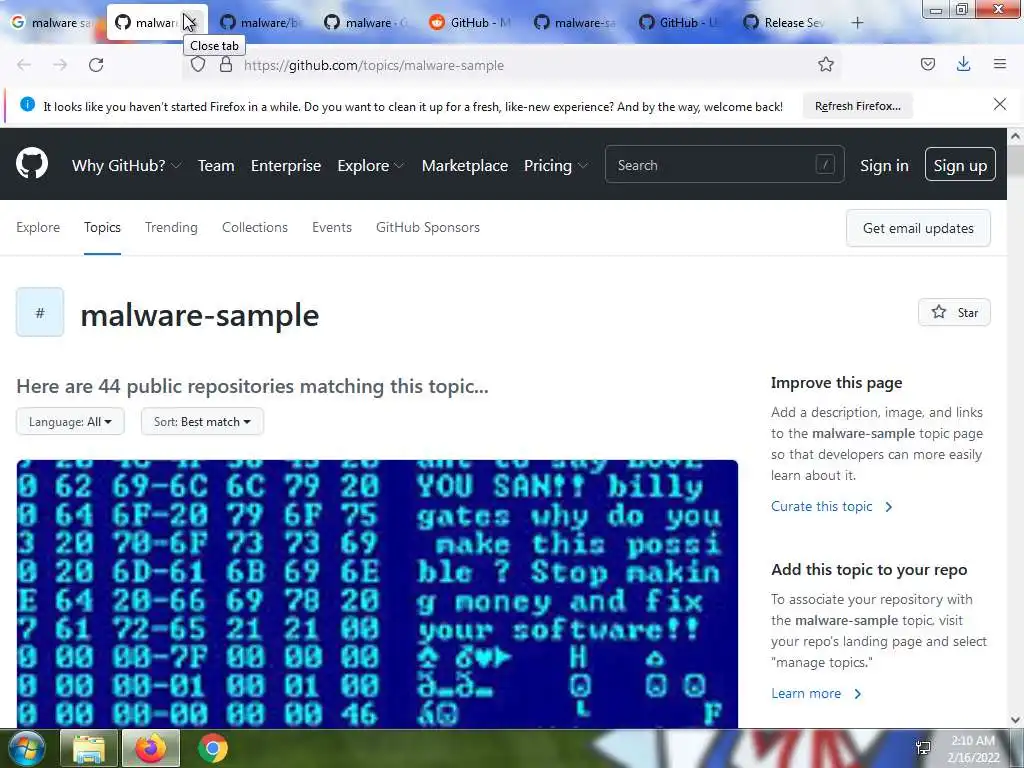This screenshot has height=768, width=1024.
Task: Click the Refresh Firefox... button
Action: click(857, 106)
